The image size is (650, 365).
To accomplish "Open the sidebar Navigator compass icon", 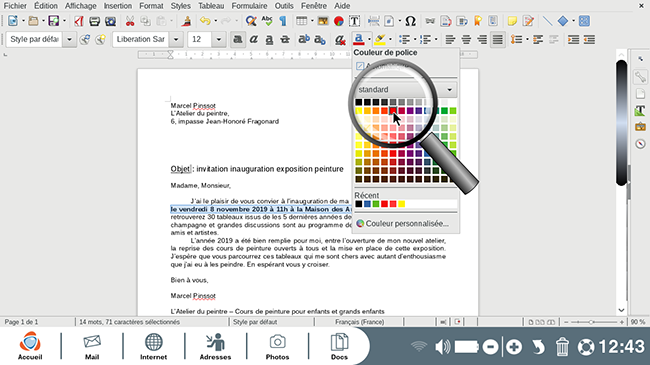I will pyautogui.click(x=640, y=144).
